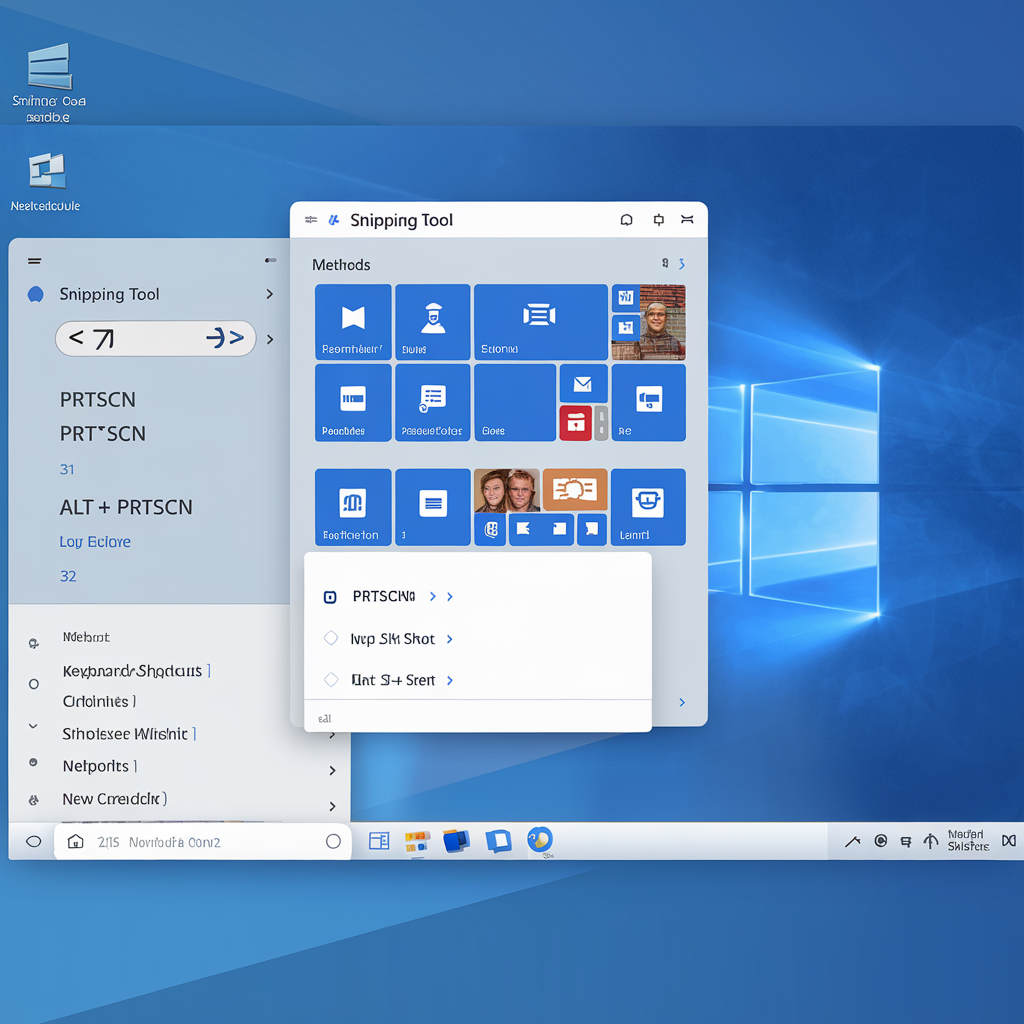Screen dimensions: 1024x1024
Task: Enable the Ivp Slk Shot radio option
Action: [330, 638]
